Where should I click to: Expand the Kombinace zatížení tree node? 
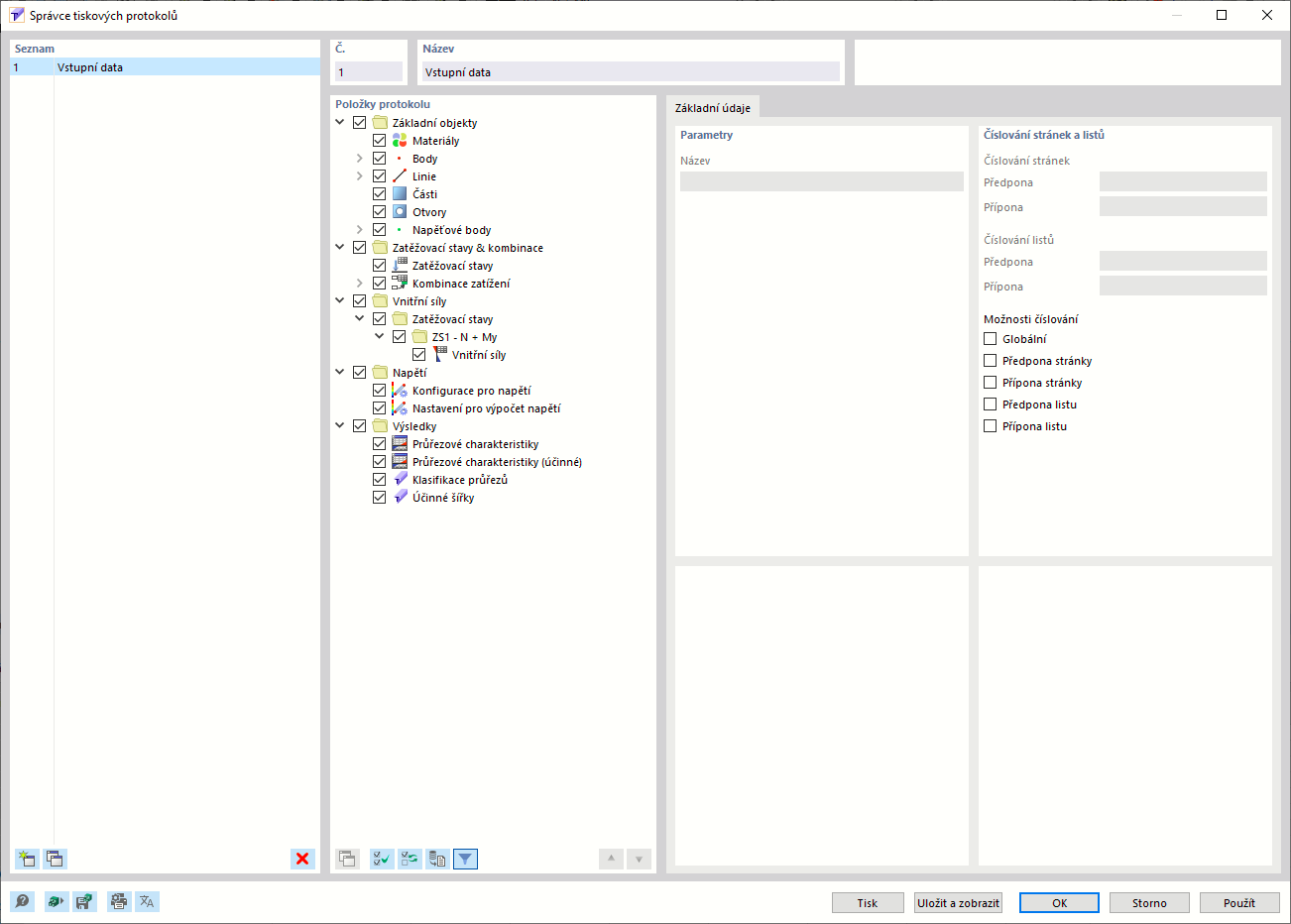coord(360,284)
